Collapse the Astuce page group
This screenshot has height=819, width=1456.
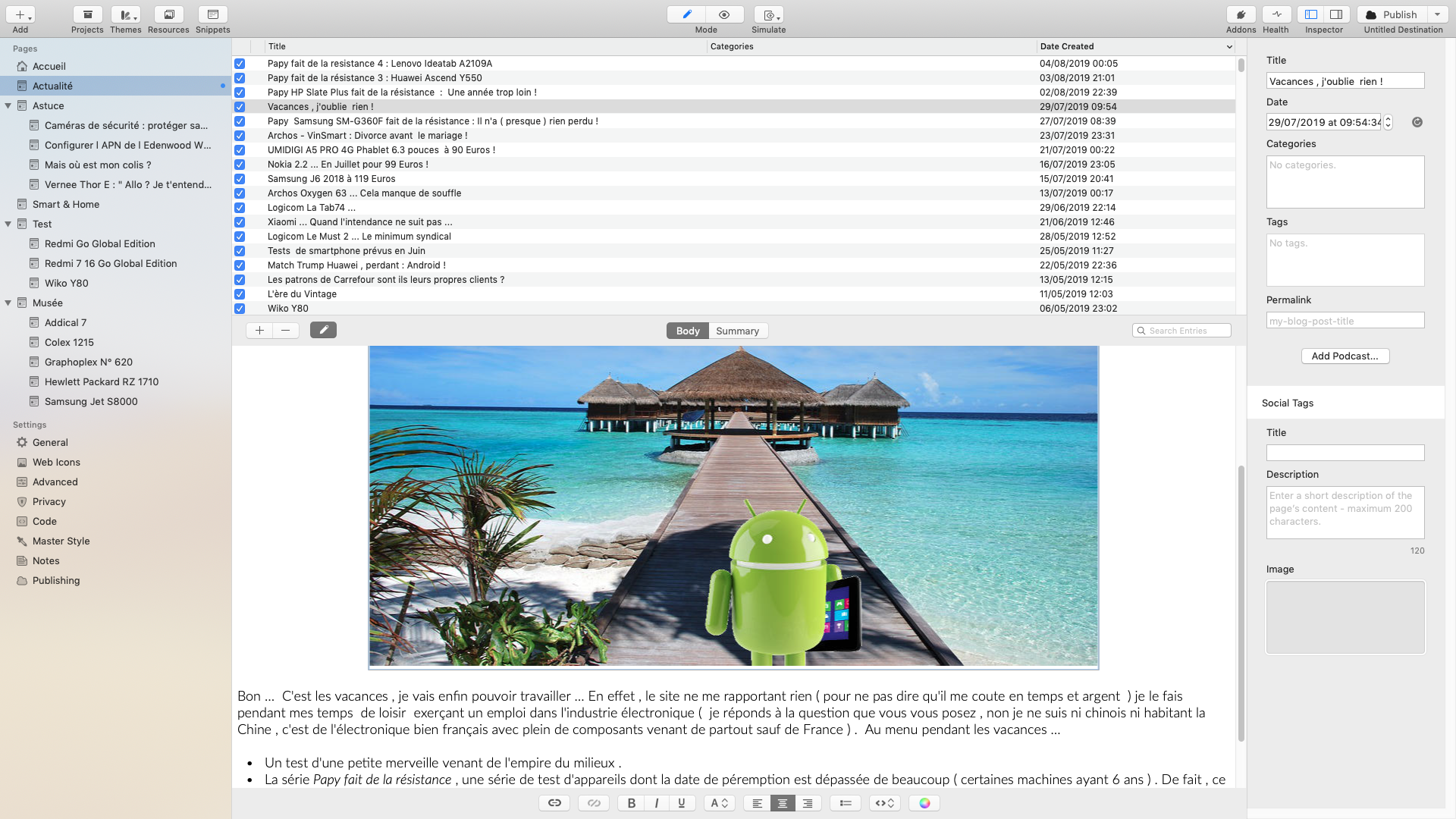(8, 105)
